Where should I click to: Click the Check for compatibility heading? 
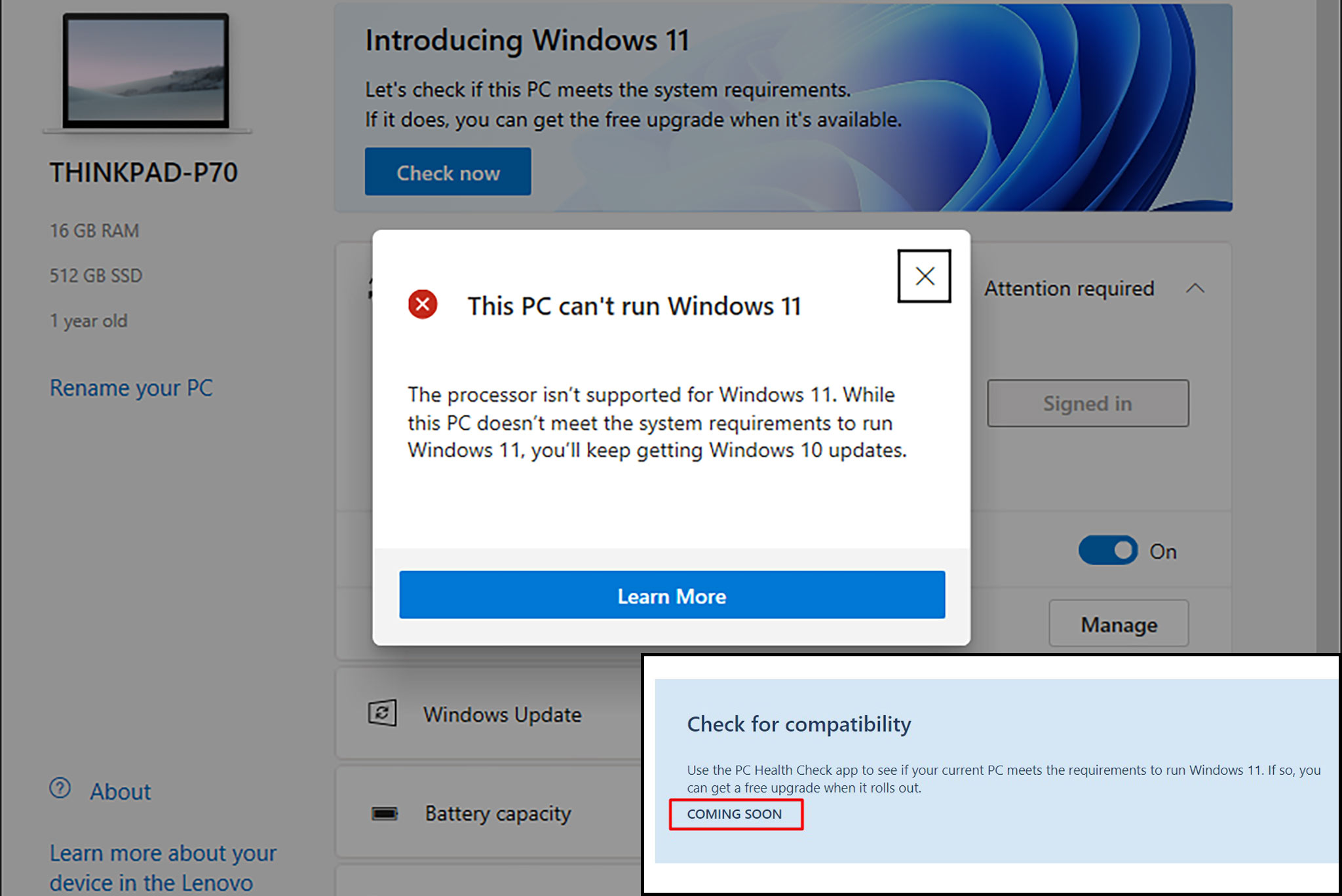[799, 724]
